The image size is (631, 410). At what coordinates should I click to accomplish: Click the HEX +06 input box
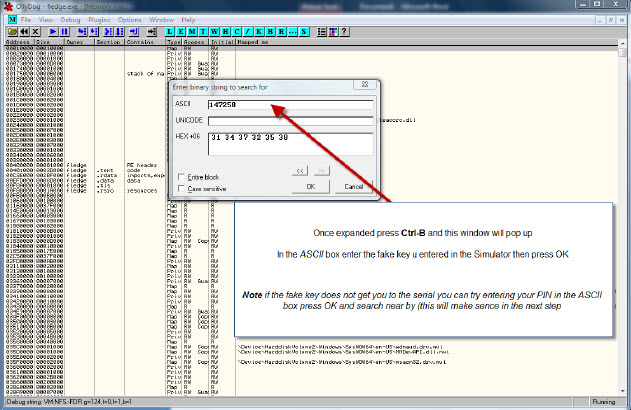click(291, 144)
